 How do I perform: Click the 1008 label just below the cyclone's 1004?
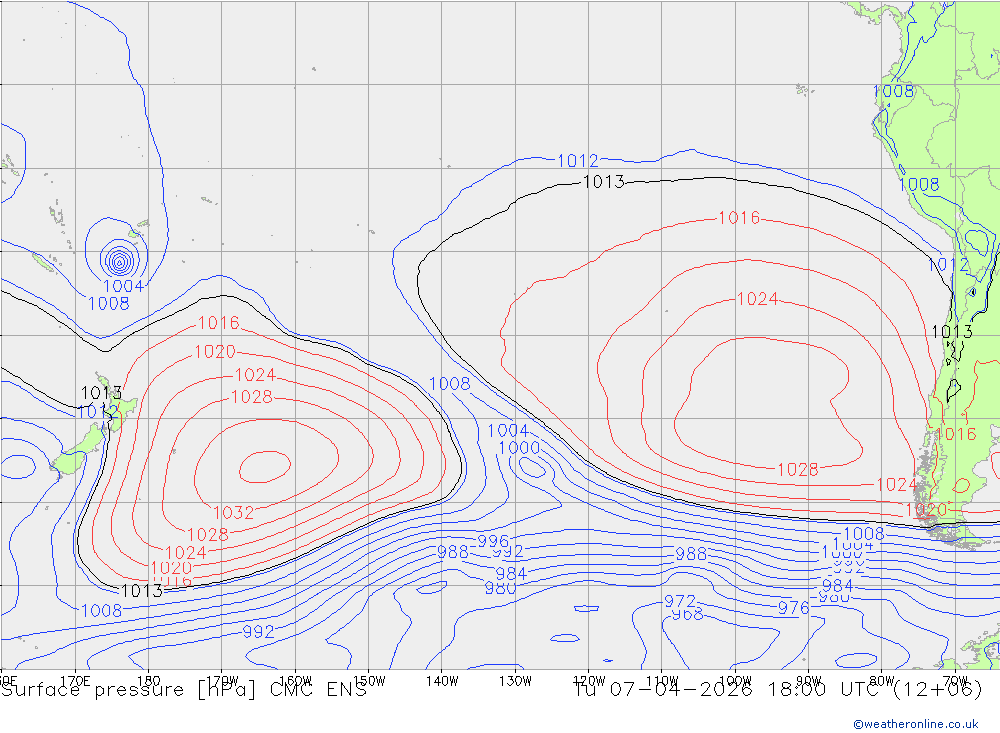[108, 304]
